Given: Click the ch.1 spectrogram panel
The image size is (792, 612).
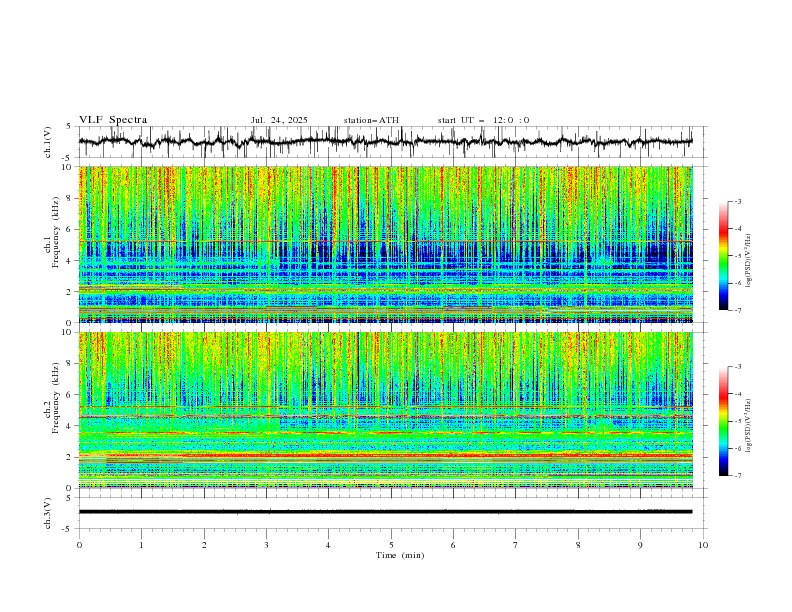Looking at the screenshot, I should [x=386, y=244].
